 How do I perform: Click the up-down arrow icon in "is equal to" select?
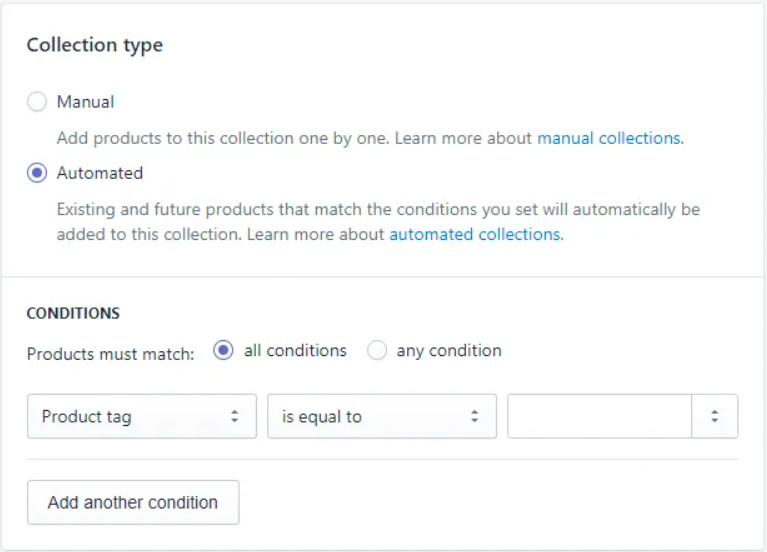[475, 417]
